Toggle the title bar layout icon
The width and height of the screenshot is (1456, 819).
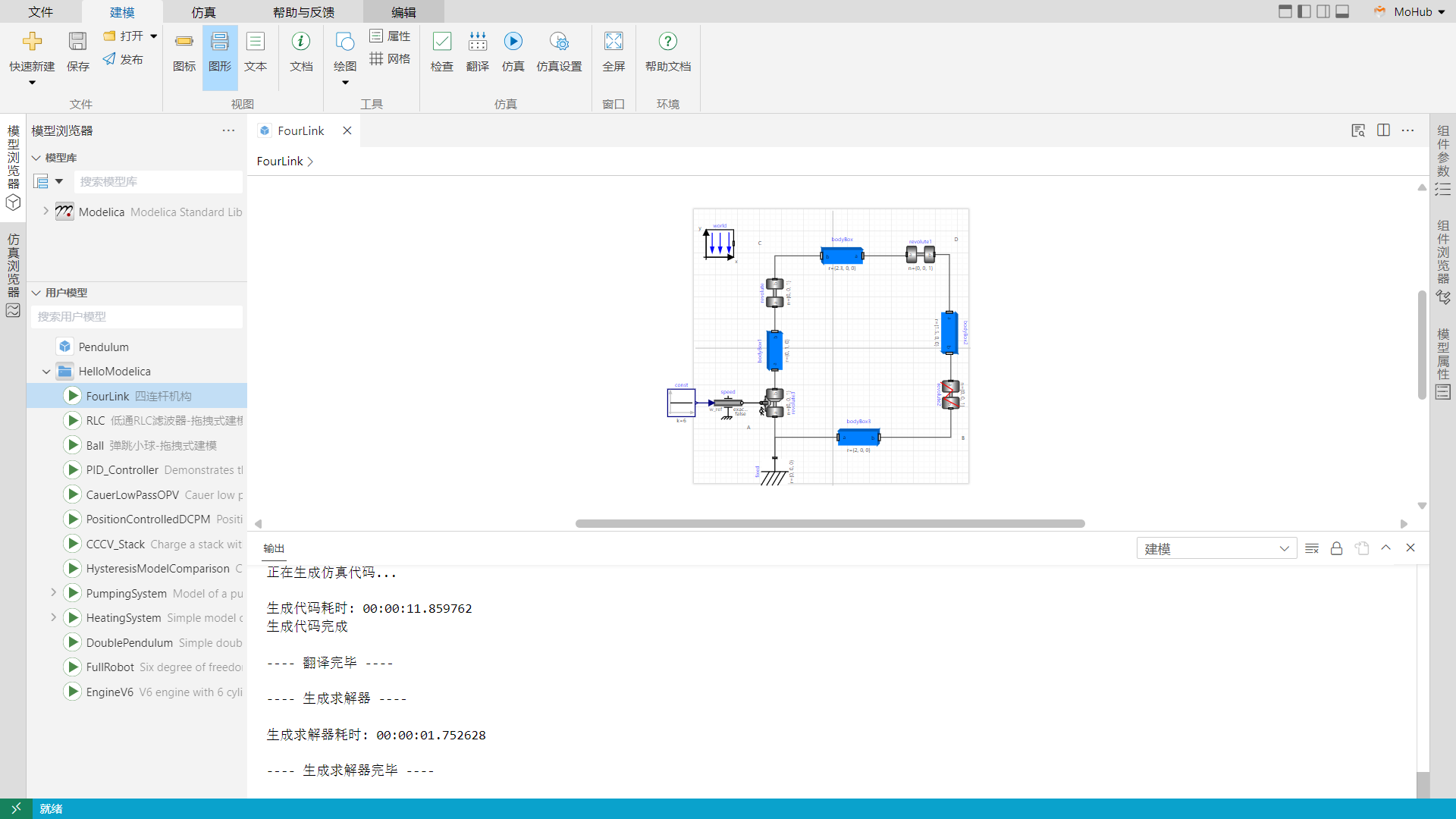pyautogui.click(x=1285, y=11)
